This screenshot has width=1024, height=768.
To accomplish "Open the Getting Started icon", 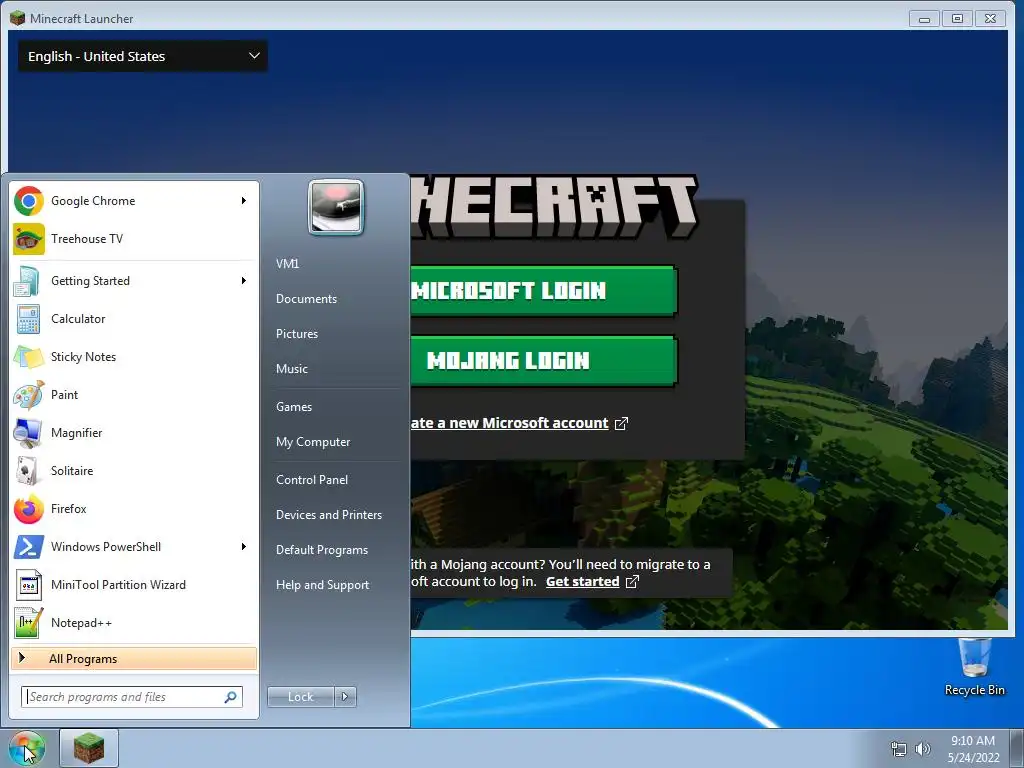I will 29,281.
